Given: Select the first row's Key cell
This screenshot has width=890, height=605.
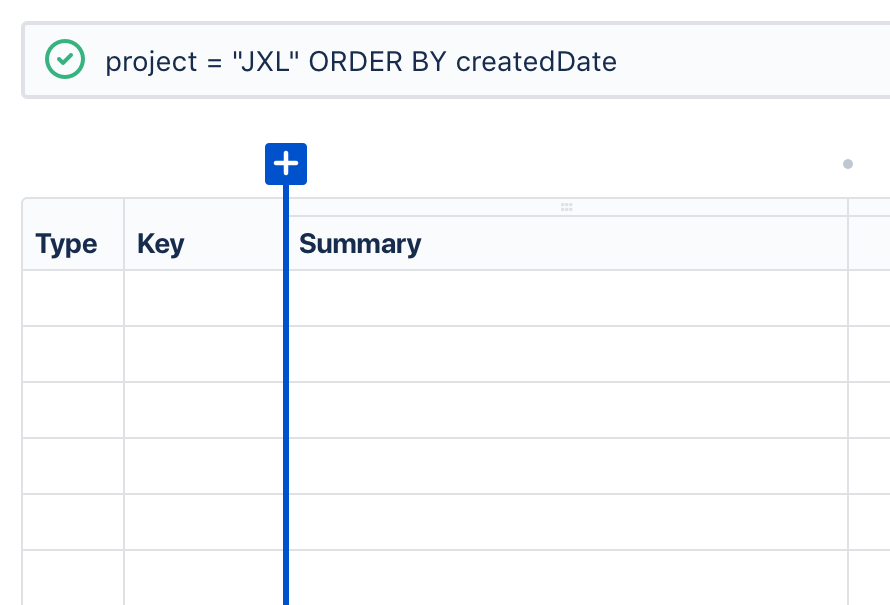Looking at the screenshot, I should pyautogui.click(x=203, y=299).
